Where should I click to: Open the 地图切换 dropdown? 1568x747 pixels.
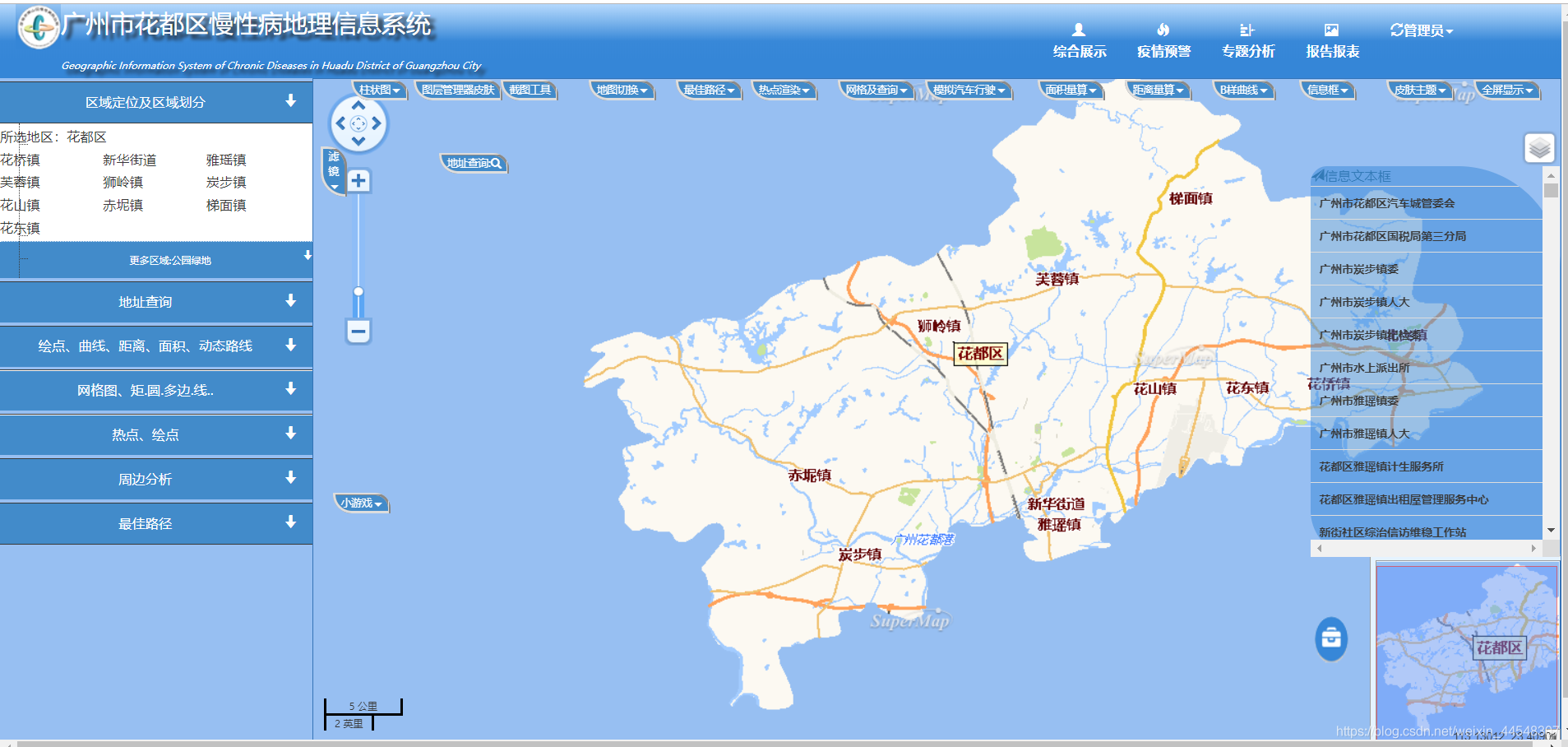coord(622,90)
